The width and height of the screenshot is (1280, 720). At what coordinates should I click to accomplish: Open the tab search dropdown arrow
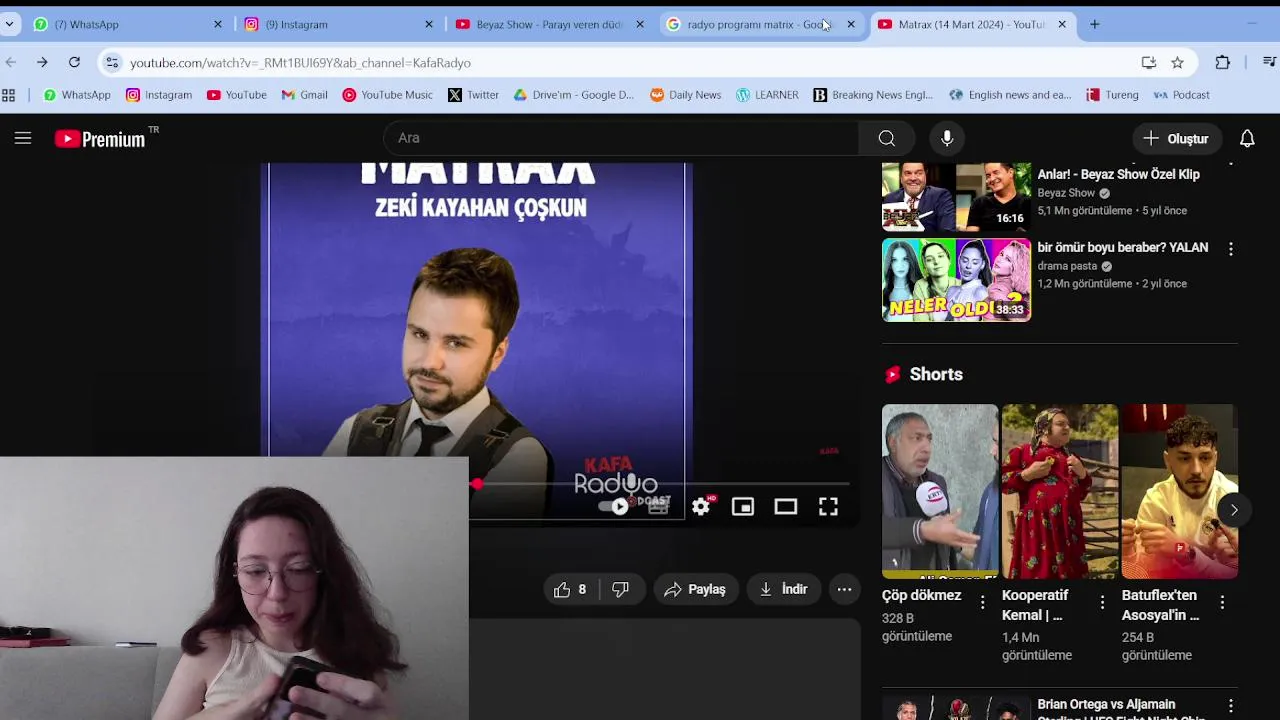[9, 24]
